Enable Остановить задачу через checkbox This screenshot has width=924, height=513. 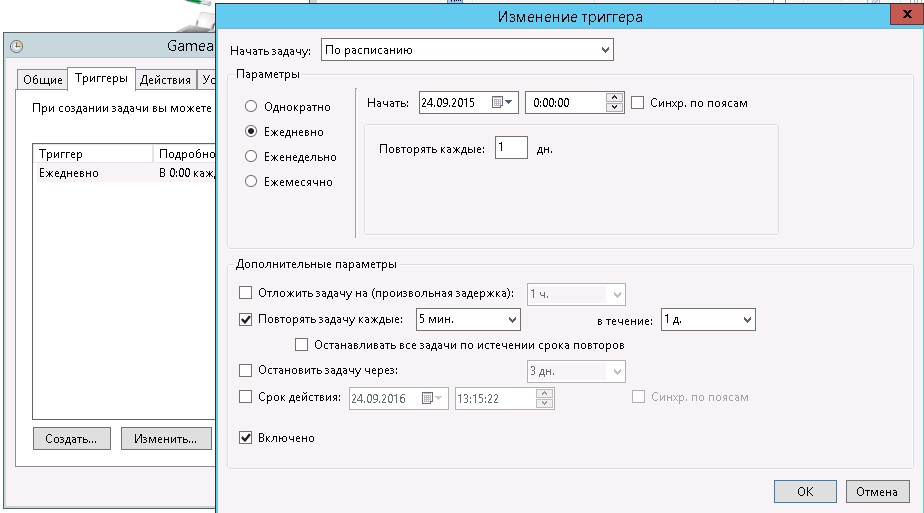[x=246, y=371]
